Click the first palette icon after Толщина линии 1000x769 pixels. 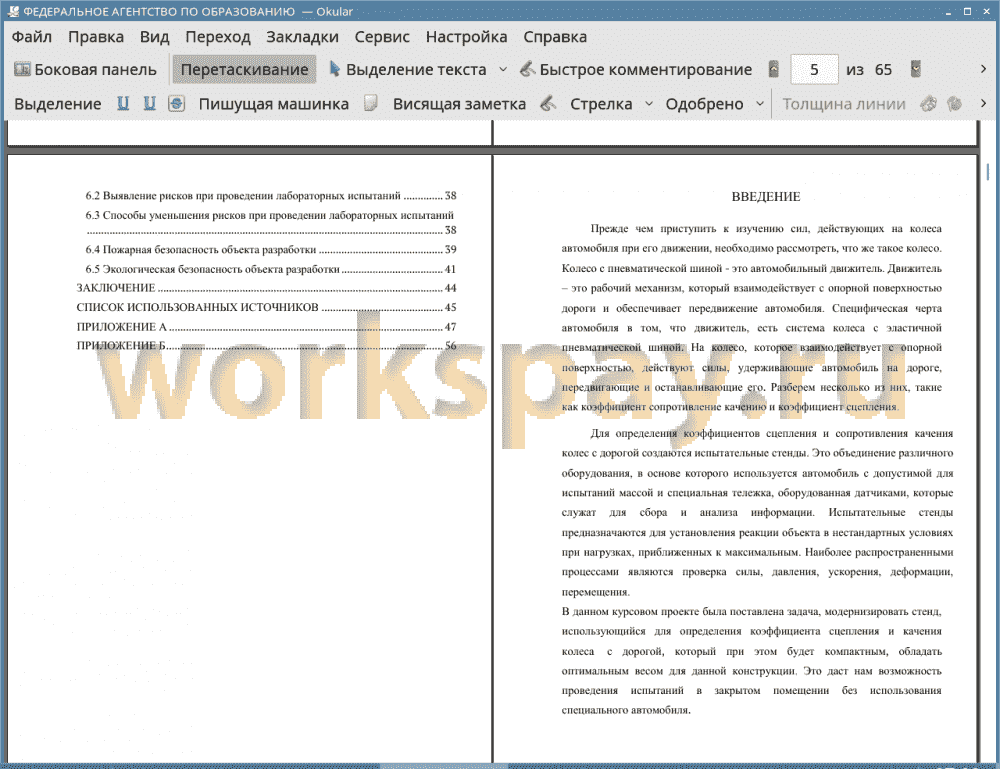[928, 103]
